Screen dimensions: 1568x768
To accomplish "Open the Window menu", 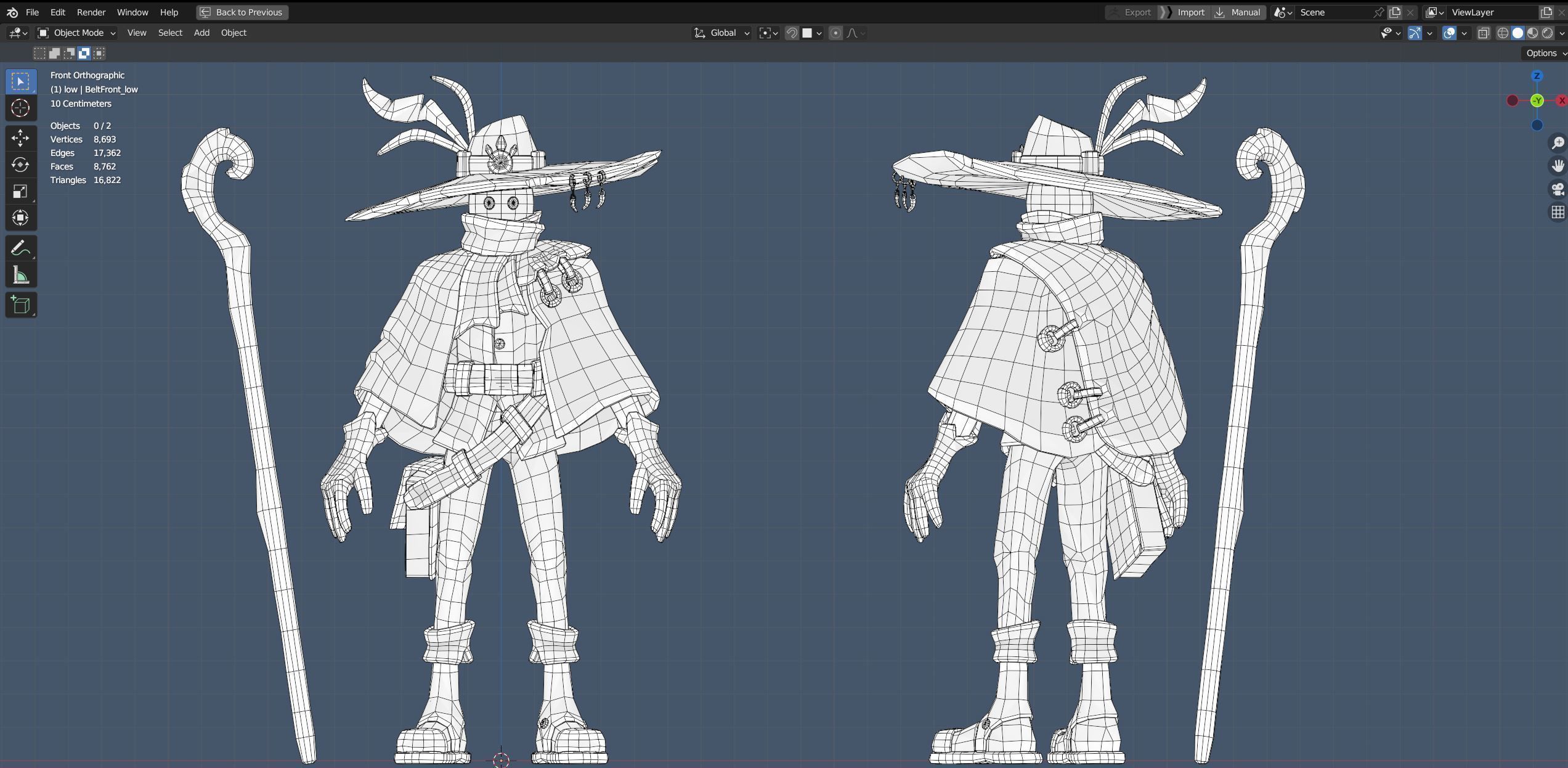I will coord(132,12).
